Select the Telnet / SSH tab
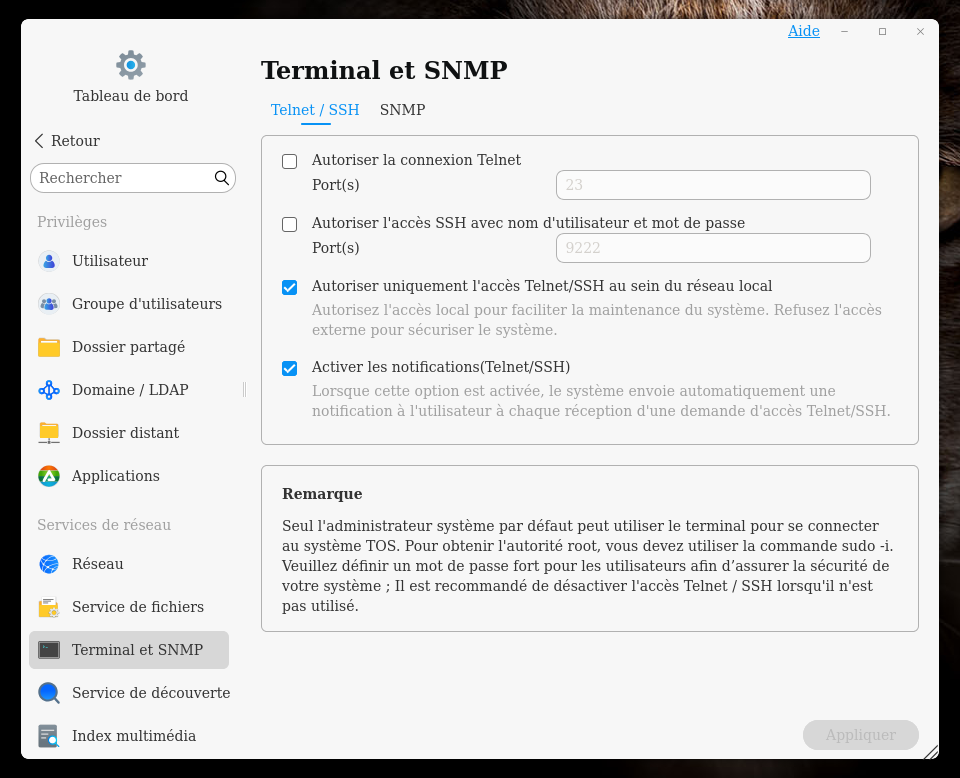Screen dimensions: 960x778 tap(315, 110)
